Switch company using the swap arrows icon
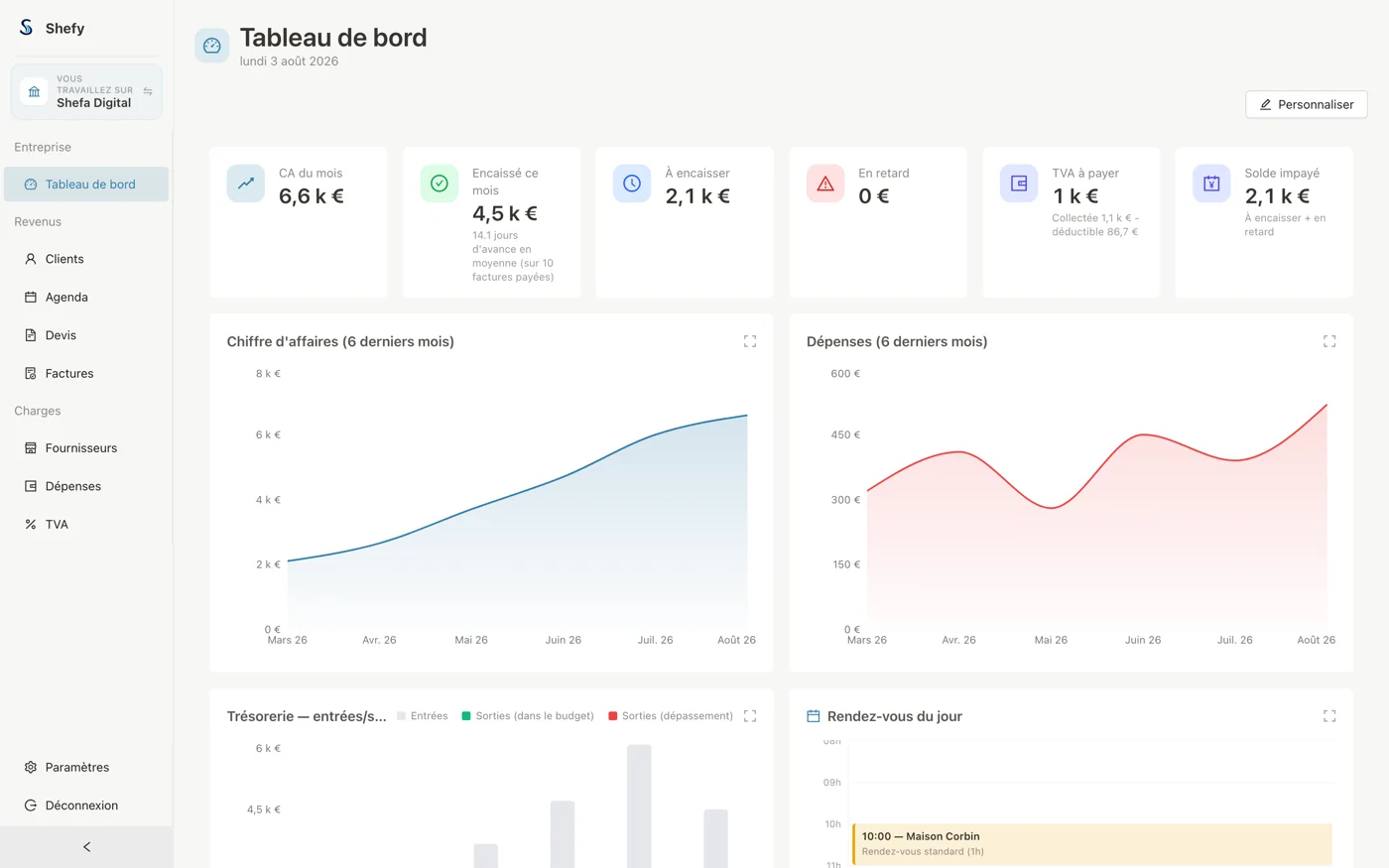 pyautogui.click(x=148, y=91)
